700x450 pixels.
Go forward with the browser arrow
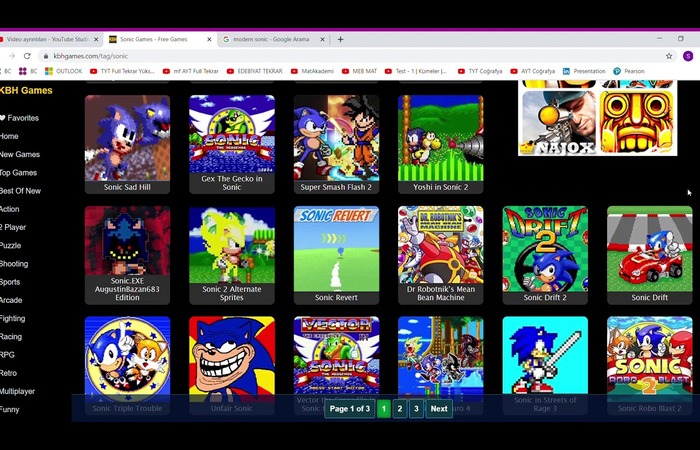point(12,56)
